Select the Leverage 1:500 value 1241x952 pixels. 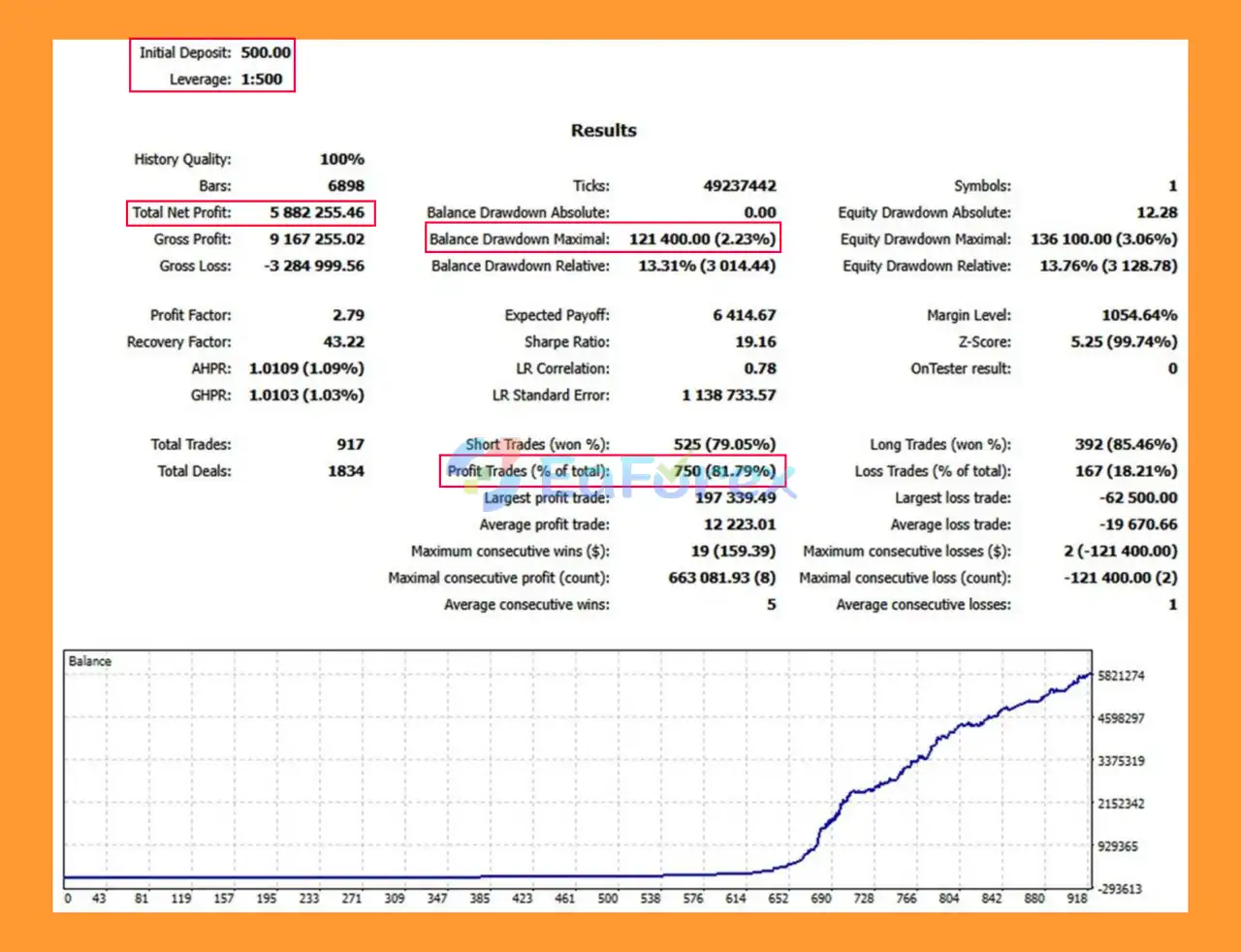coord(261,79)
